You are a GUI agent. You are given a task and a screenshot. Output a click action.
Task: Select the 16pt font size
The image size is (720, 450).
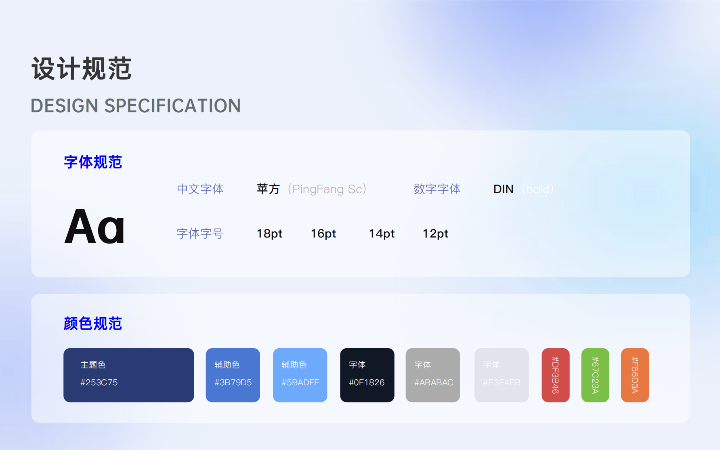(x=323, y=234)
